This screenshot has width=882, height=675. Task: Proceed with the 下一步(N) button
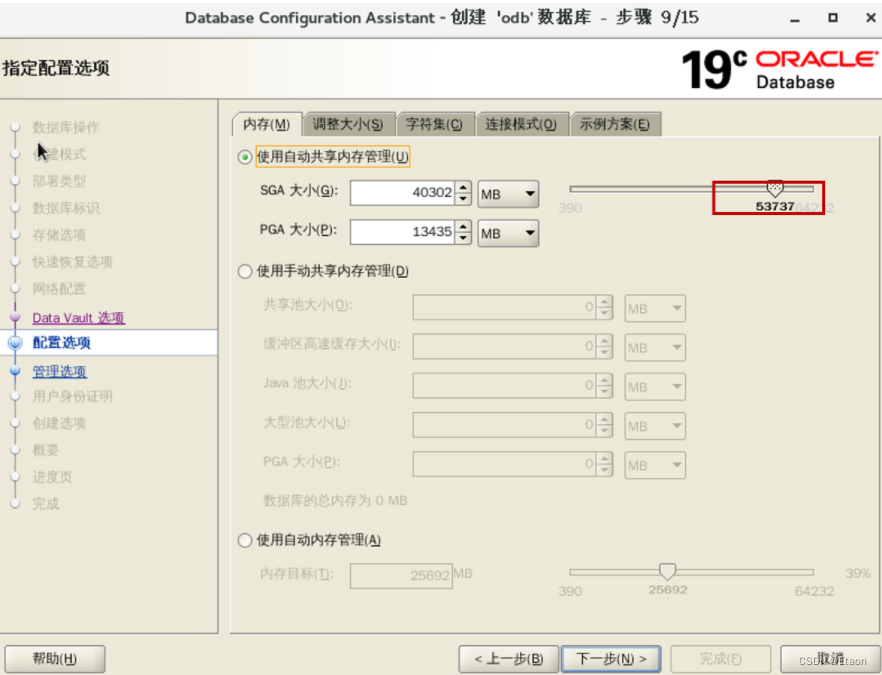[x=611, y=659]
